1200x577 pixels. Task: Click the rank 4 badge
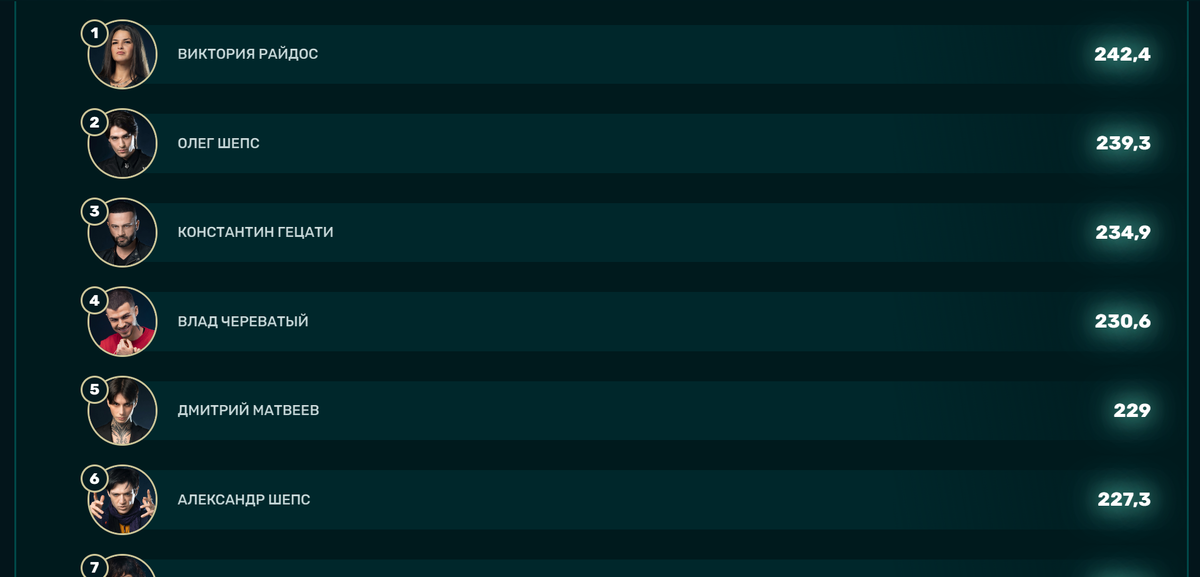click(x=95, y=300)
